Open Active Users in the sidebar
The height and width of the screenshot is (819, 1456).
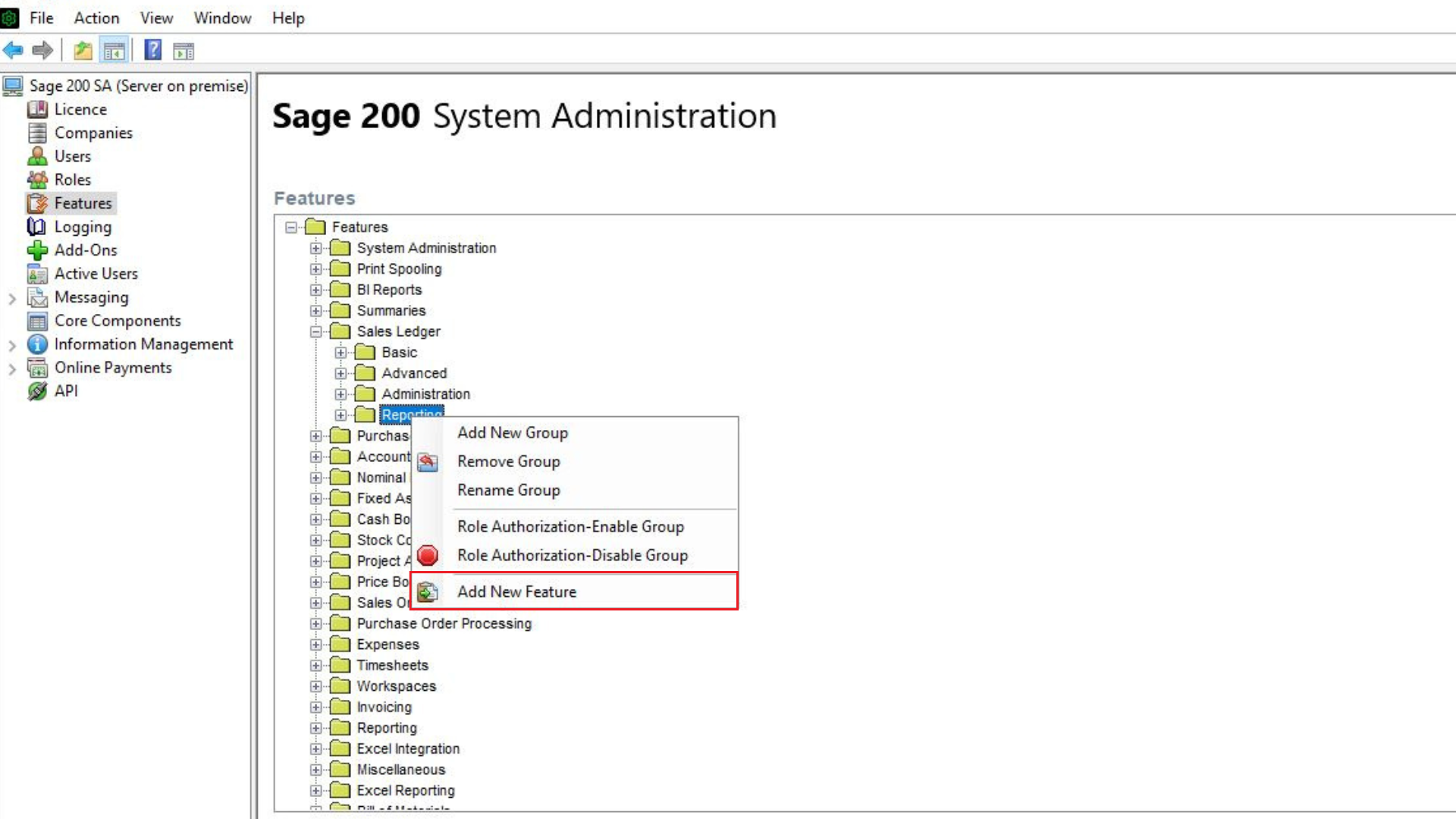tap(96, 273)
